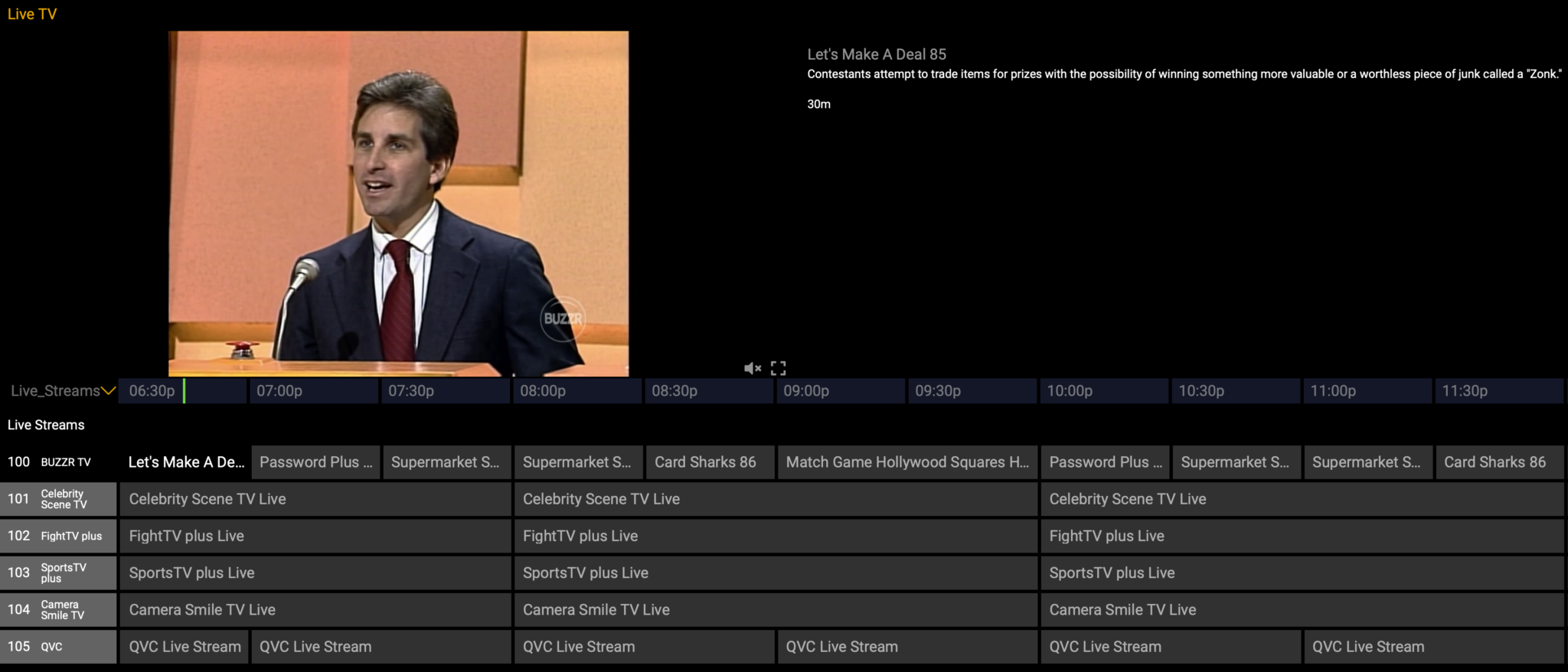
Task: Pick QVC Live Stream starting at 08:00p
Action: tap(645, 647)
